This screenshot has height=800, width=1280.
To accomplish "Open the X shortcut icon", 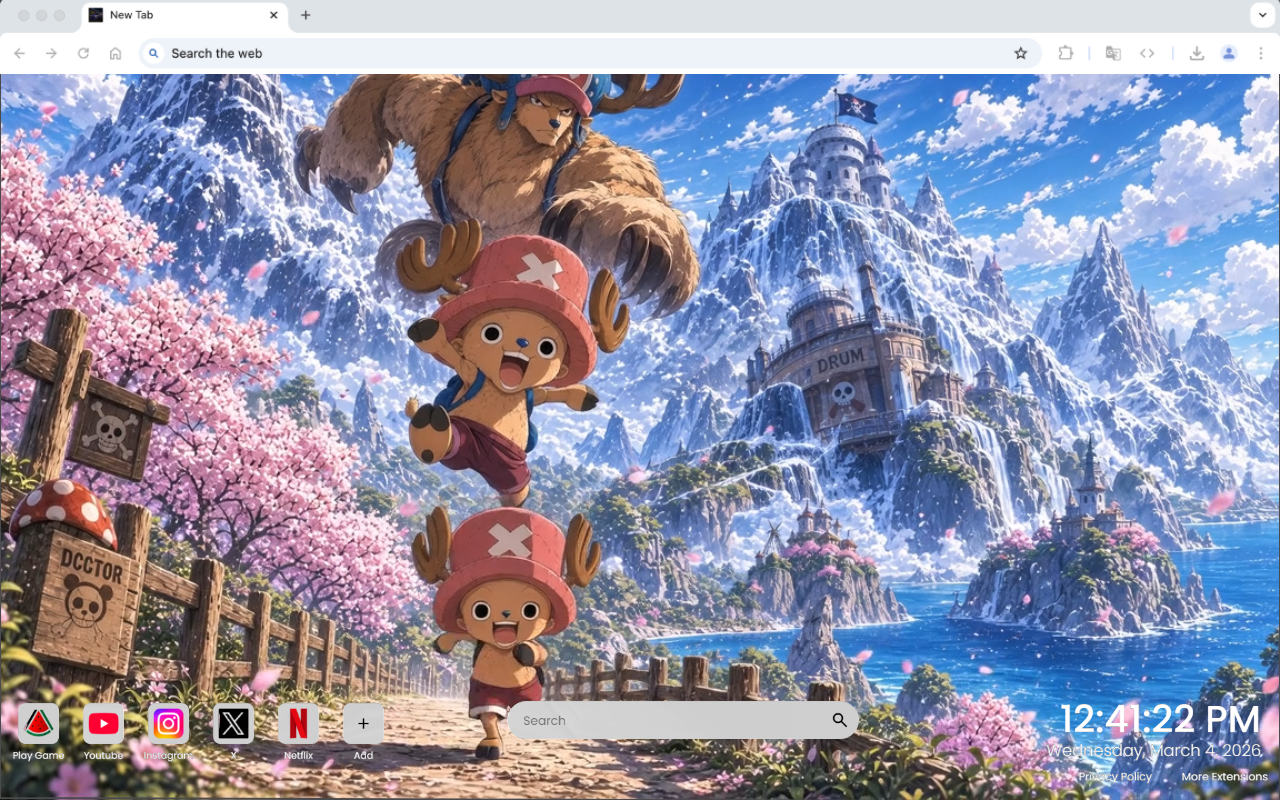I will 233,723.
